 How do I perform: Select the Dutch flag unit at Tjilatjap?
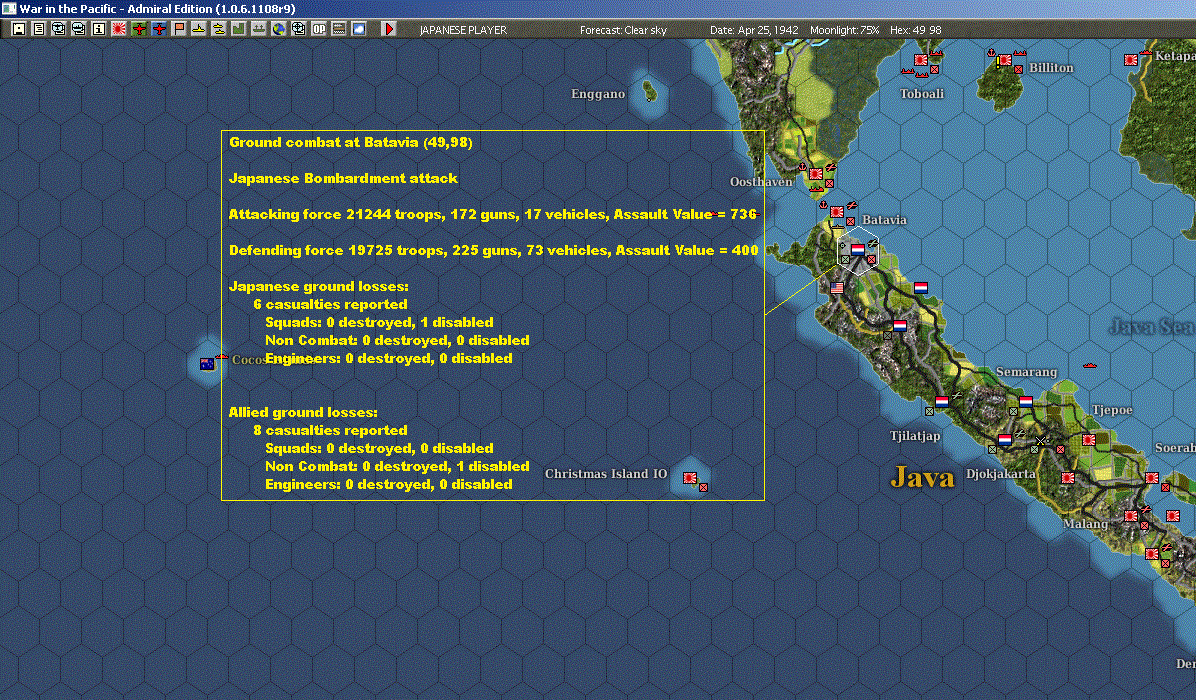942,402
